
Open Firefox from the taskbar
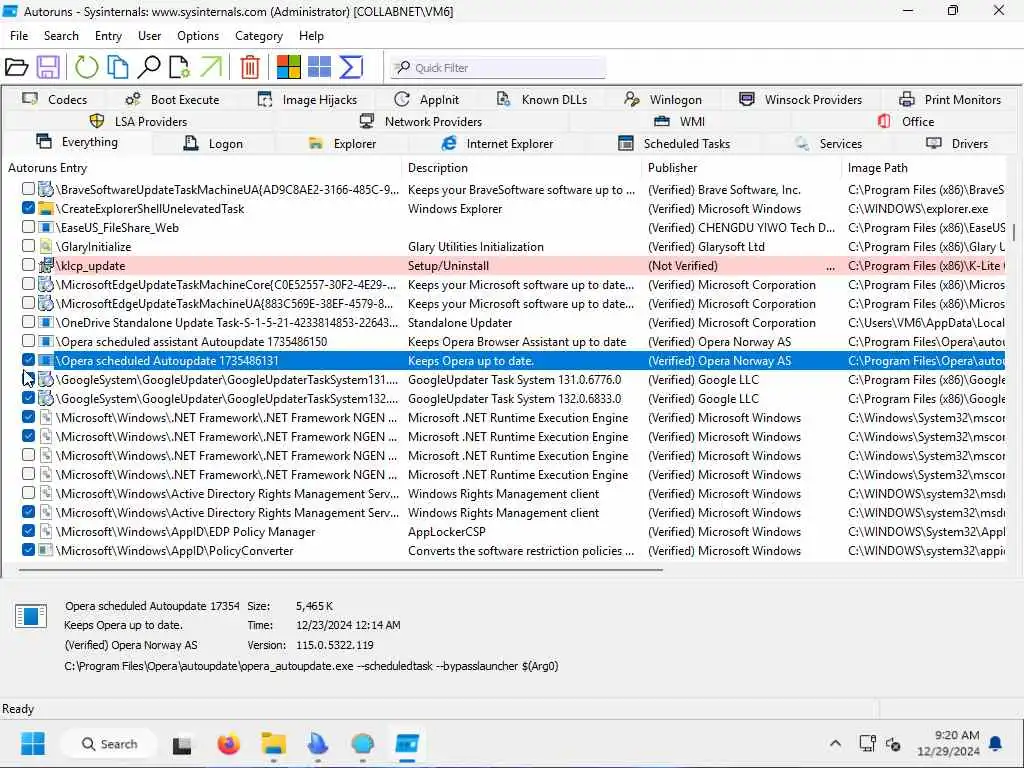tap(229, 744)
